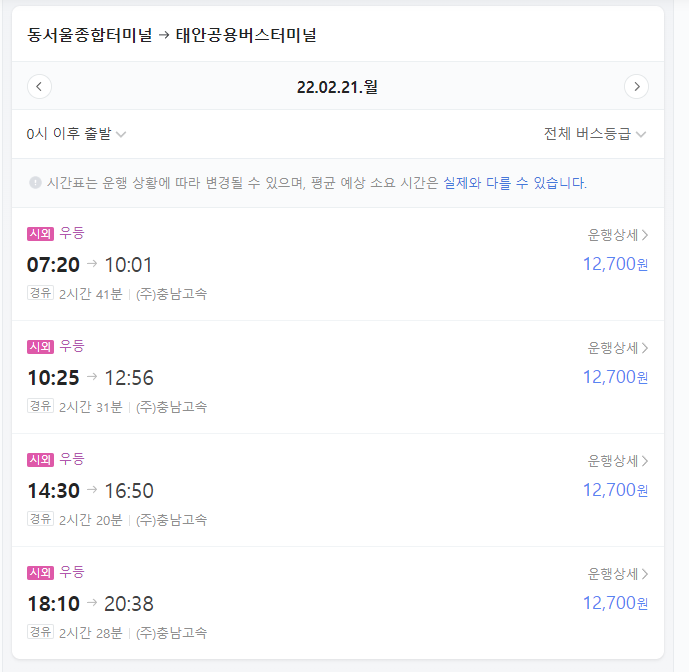Click 시외 badge on the 07:20 bus
Viewport: 689px width, 672px height.
(40, 234)
